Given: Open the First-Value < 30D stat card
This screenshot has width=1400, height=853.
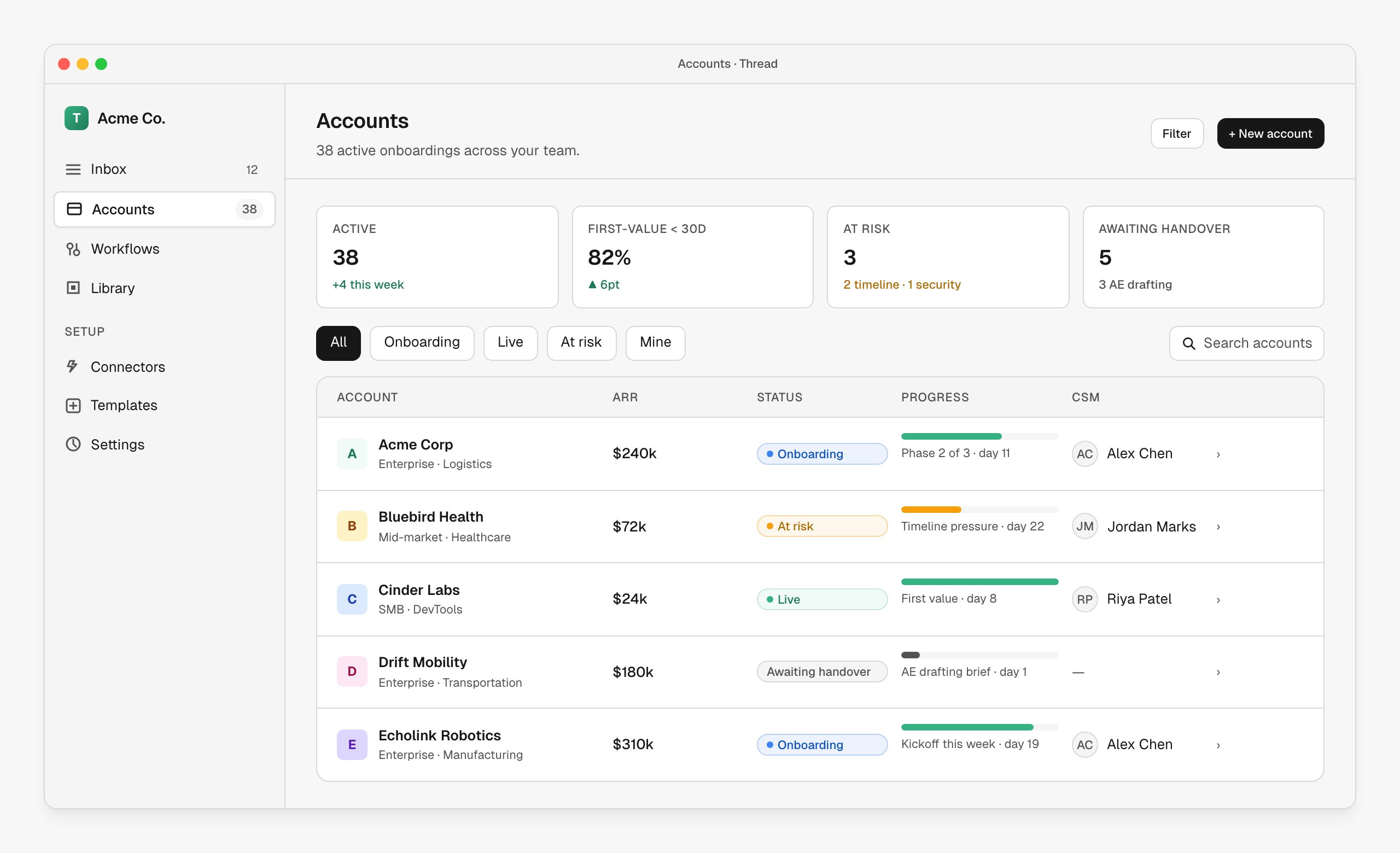Looking at the screenshot, I should click(x=692, y=256).
